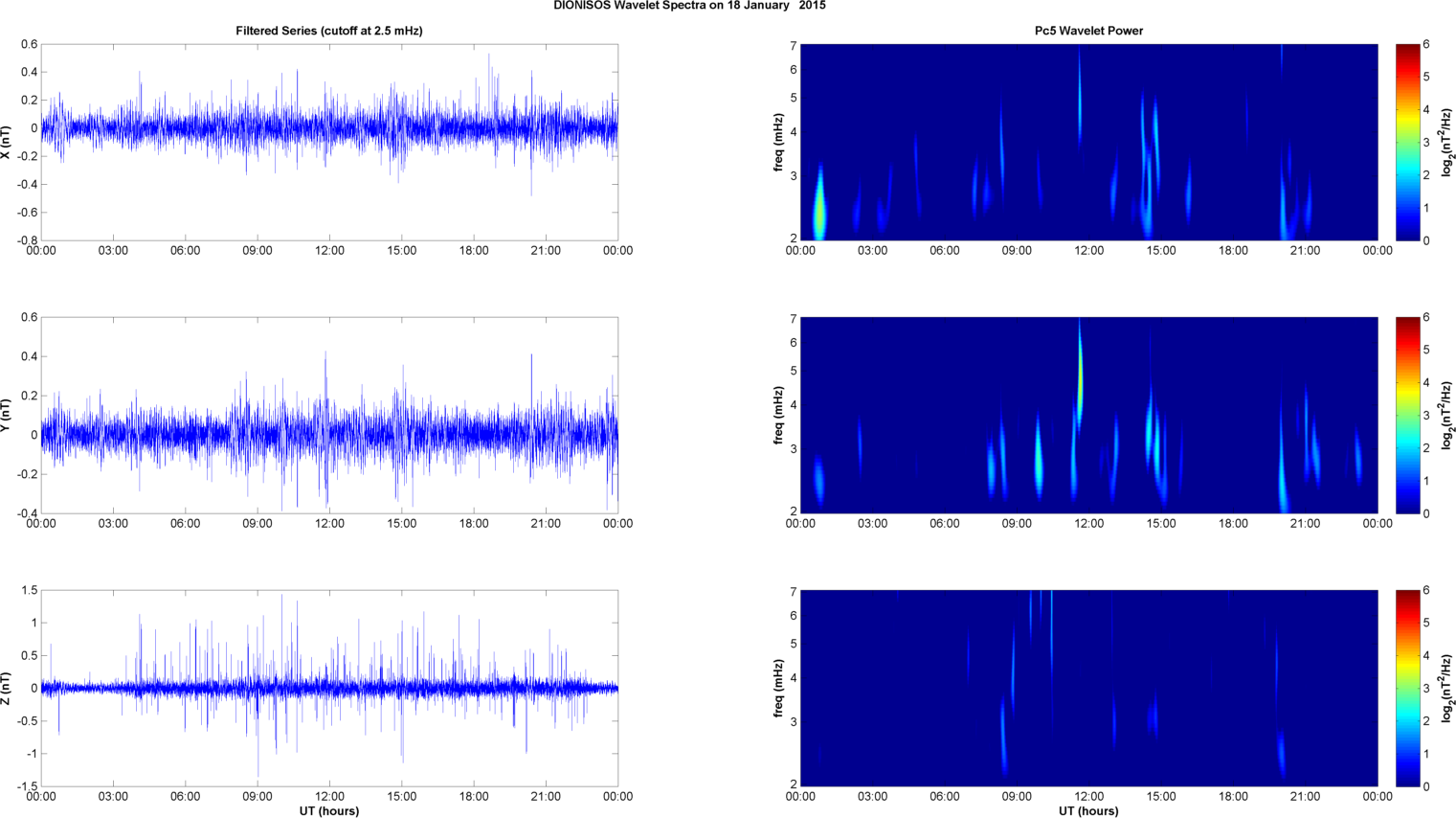Select the 'Y (nT)' axis label
1456x818 pixels.
[x=7, y=415]
